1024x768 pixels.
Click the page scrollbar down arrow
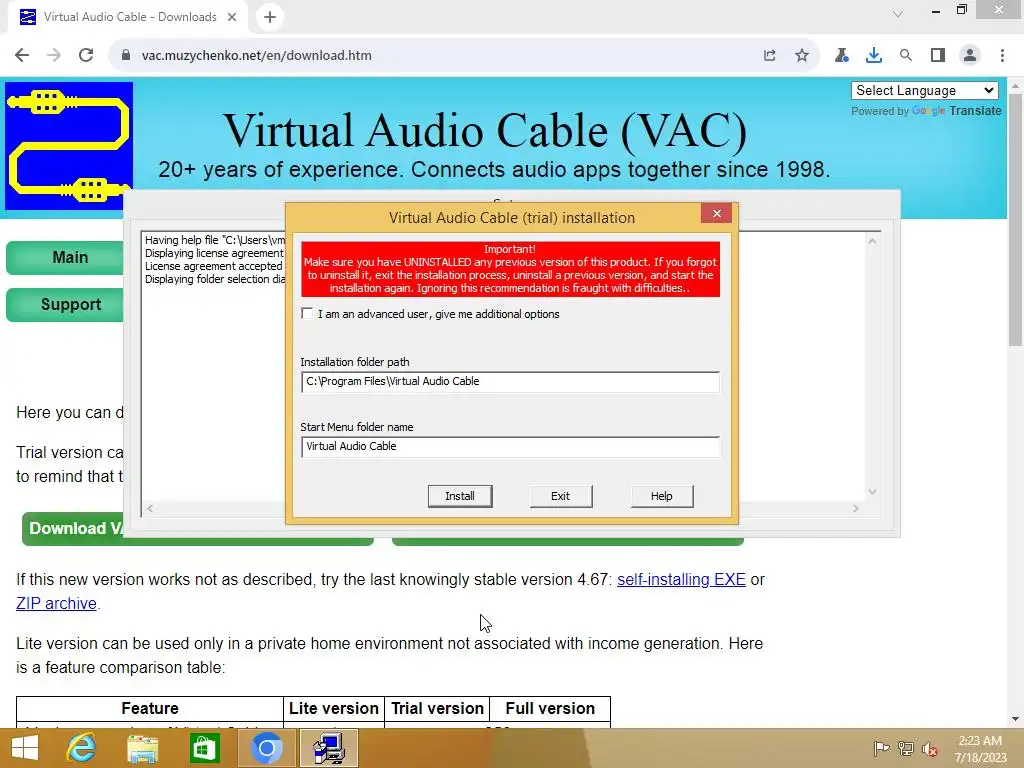click(1015, 719)
